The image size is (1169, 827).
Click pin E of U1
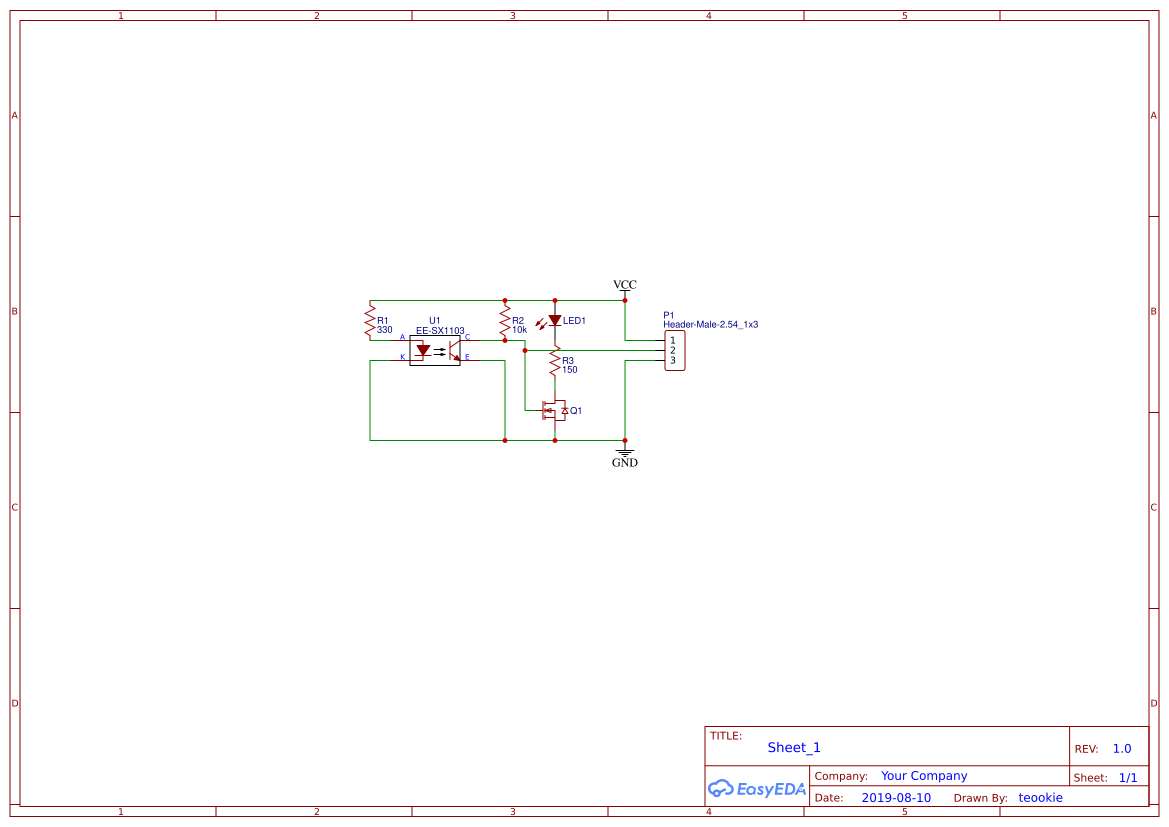pos(467,357)
